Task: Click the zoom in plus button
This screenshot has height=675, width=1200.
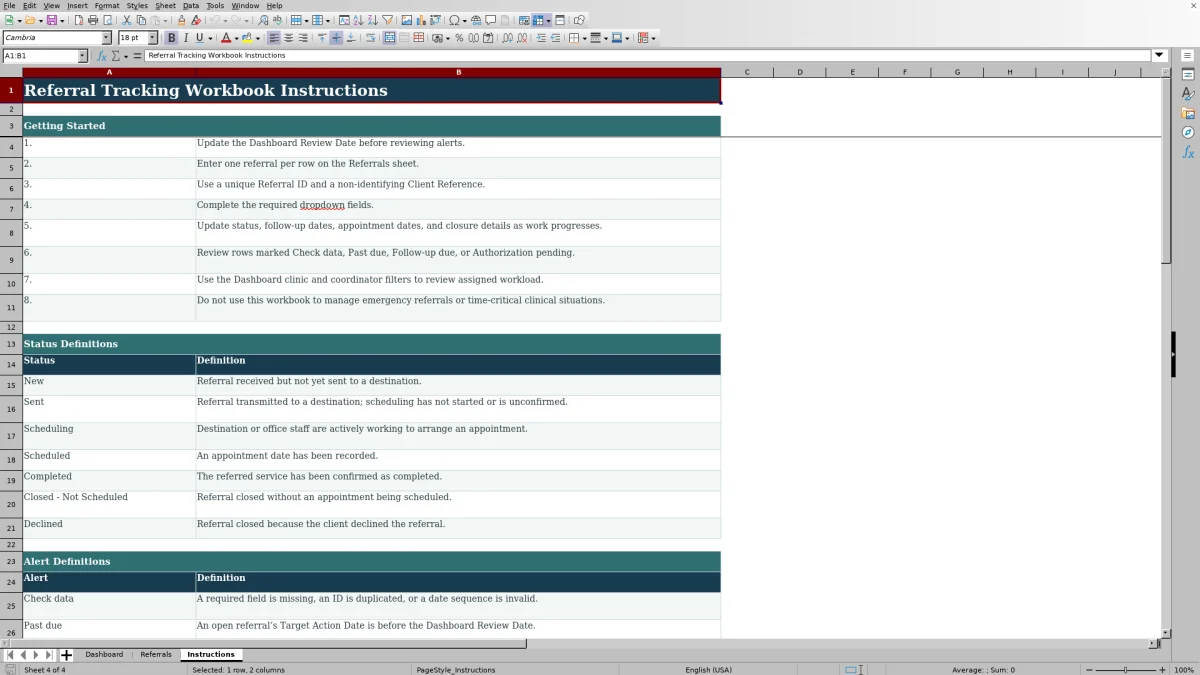Action: tap(1162, 669)
